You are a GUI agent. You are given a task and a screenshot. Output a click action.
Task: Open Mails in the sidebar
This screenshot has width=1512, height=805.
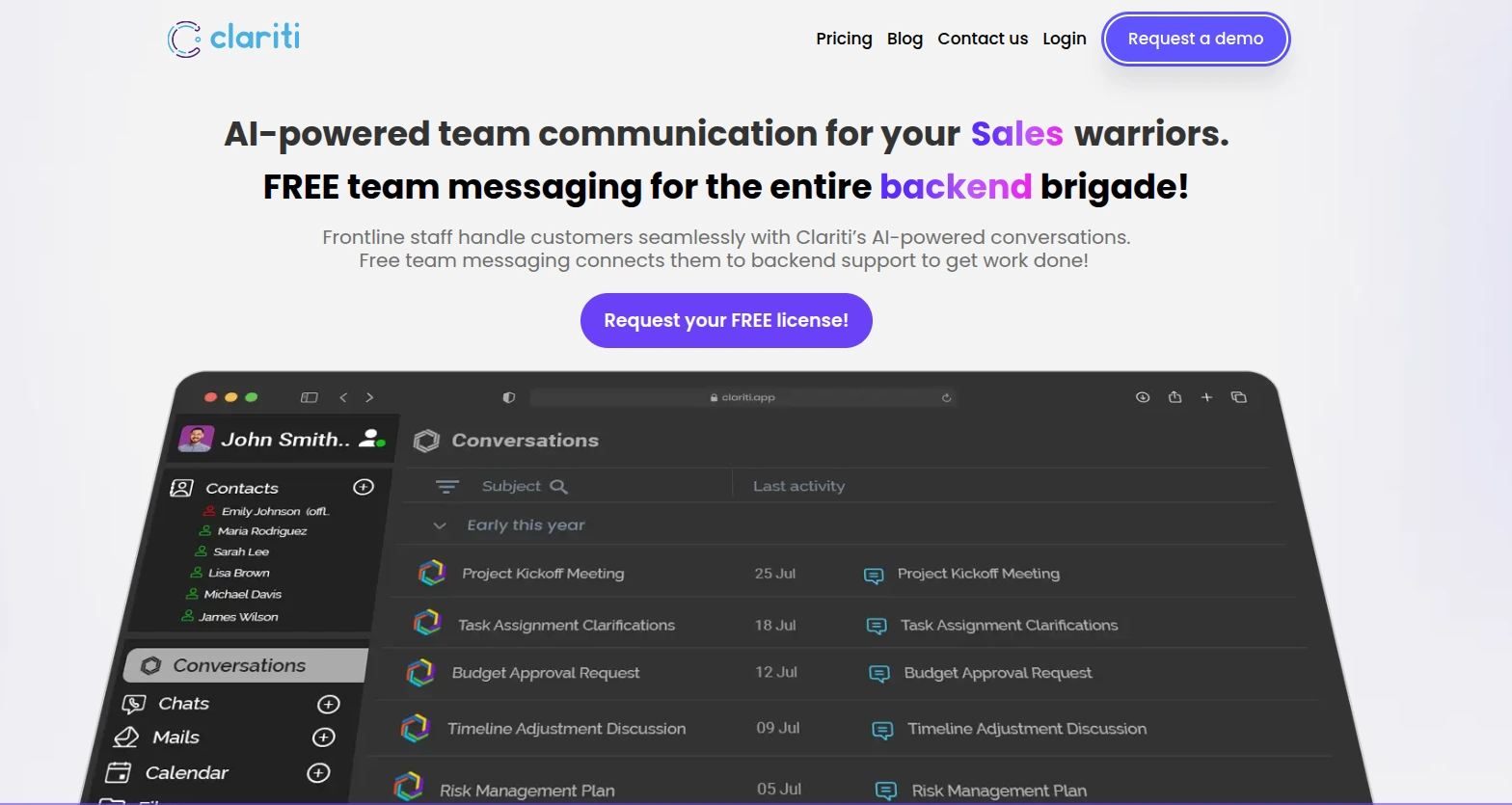175,738
